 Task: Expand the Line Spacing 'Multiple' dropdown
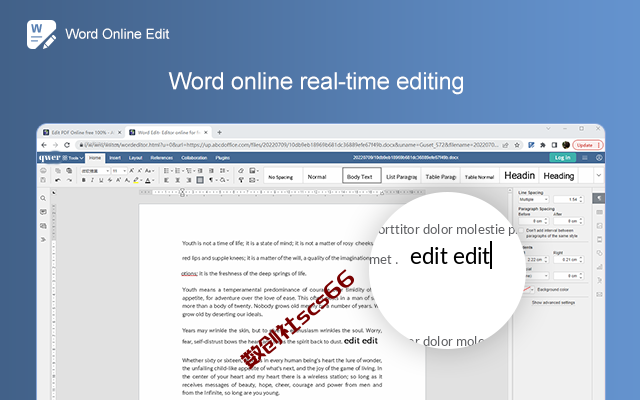coord(533,199)
